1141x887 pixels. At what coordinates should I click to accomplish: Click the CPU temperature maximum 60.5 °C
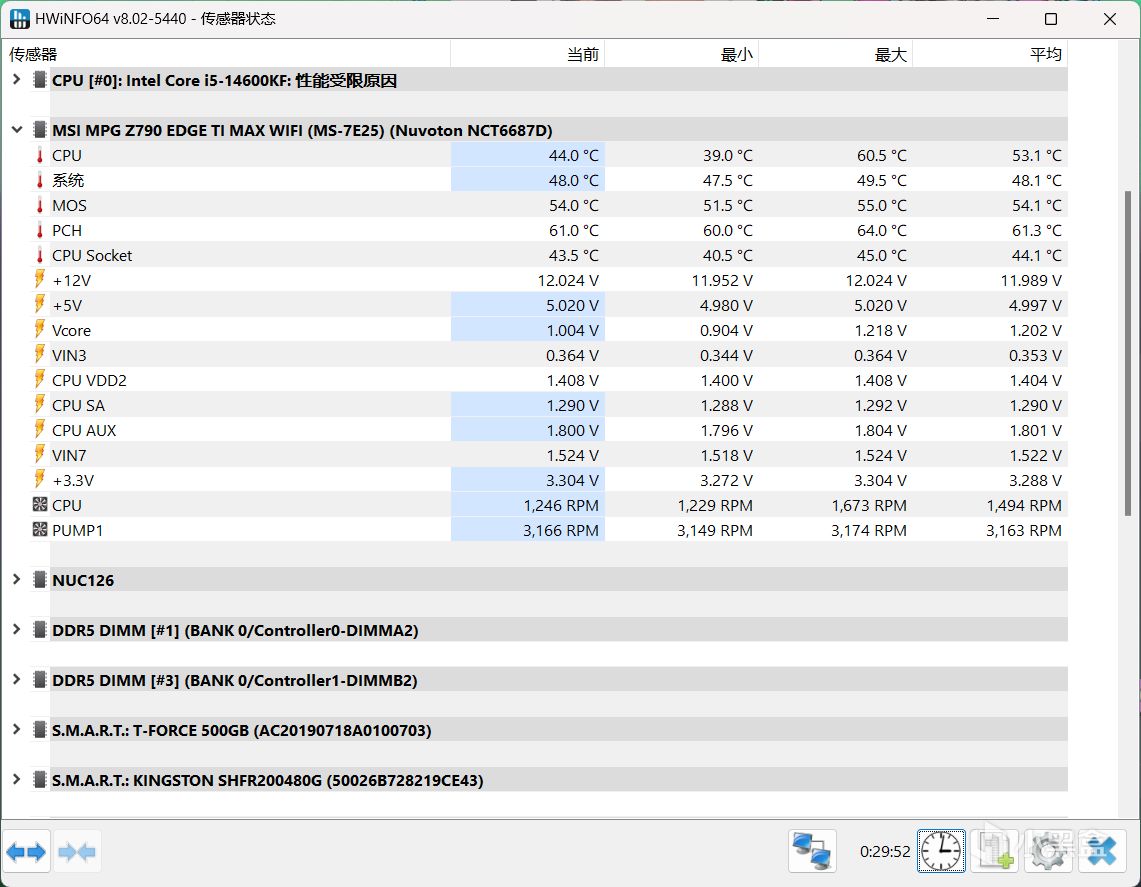pos(882,156)
